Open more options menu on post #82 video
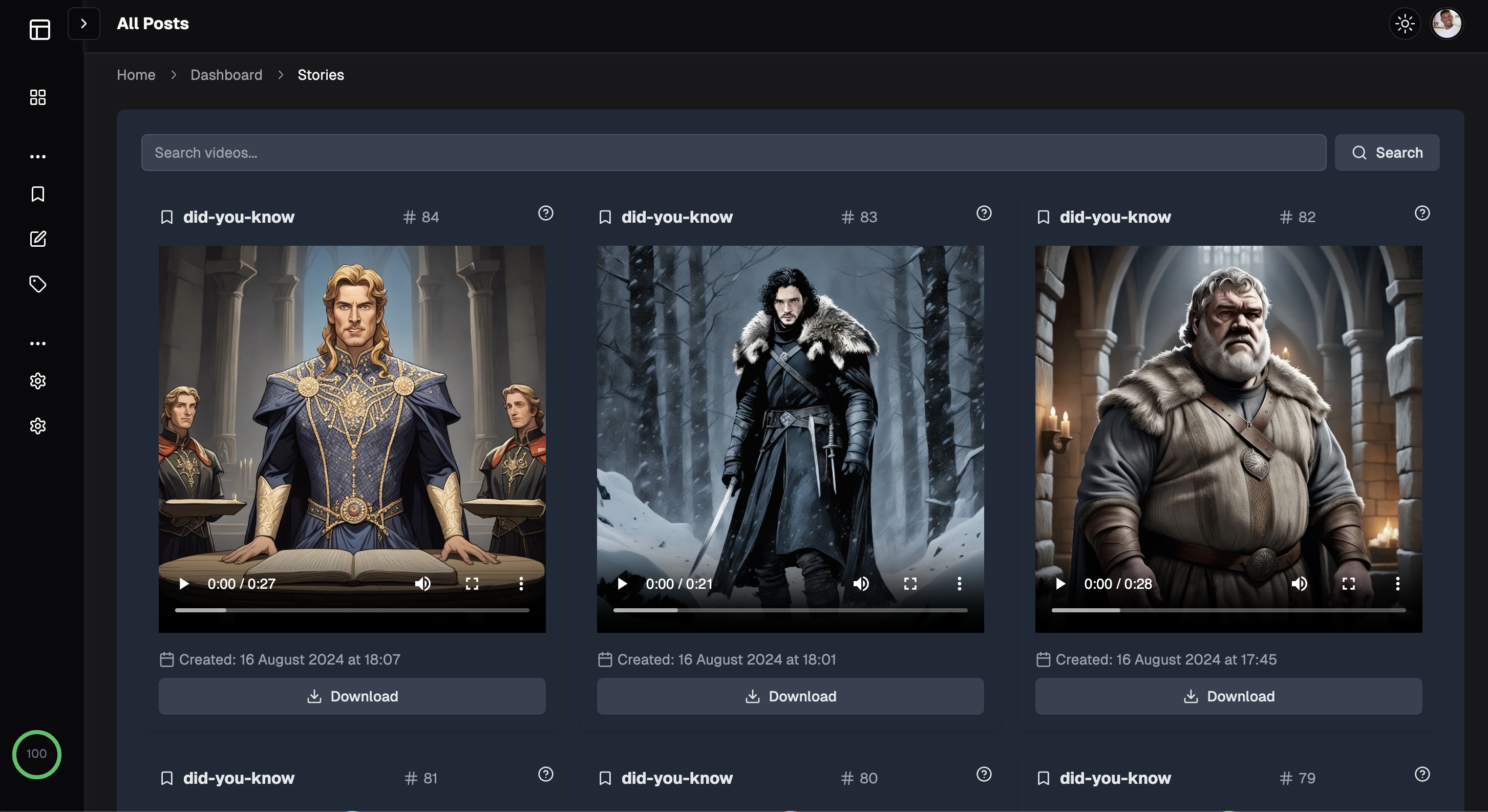 coord(1398,584)
